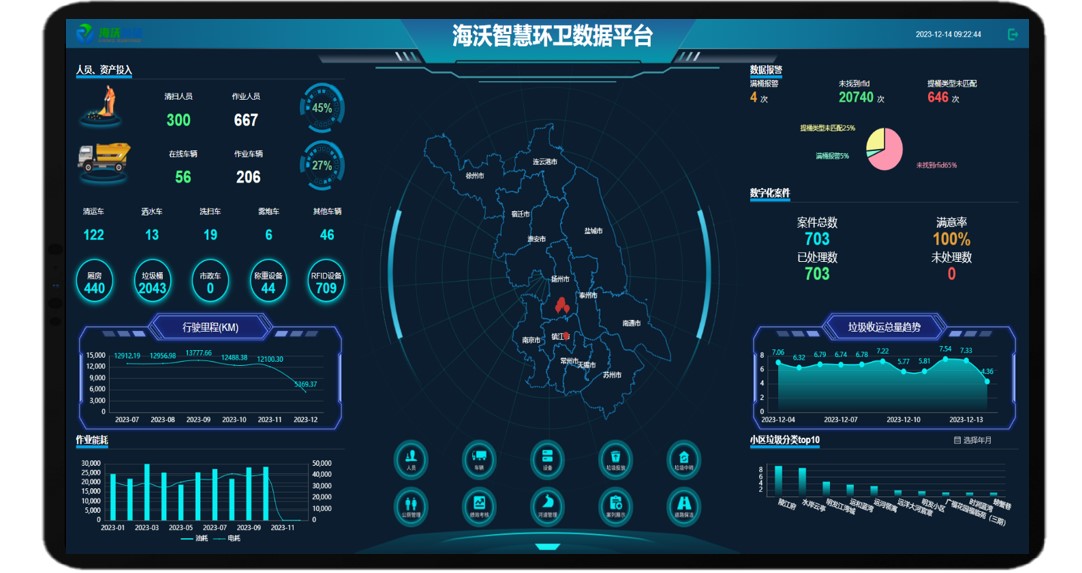Click the 20740 未找到rfid alarm count
The width and height of the screenshot is (1082, 573).
(856, 97)
